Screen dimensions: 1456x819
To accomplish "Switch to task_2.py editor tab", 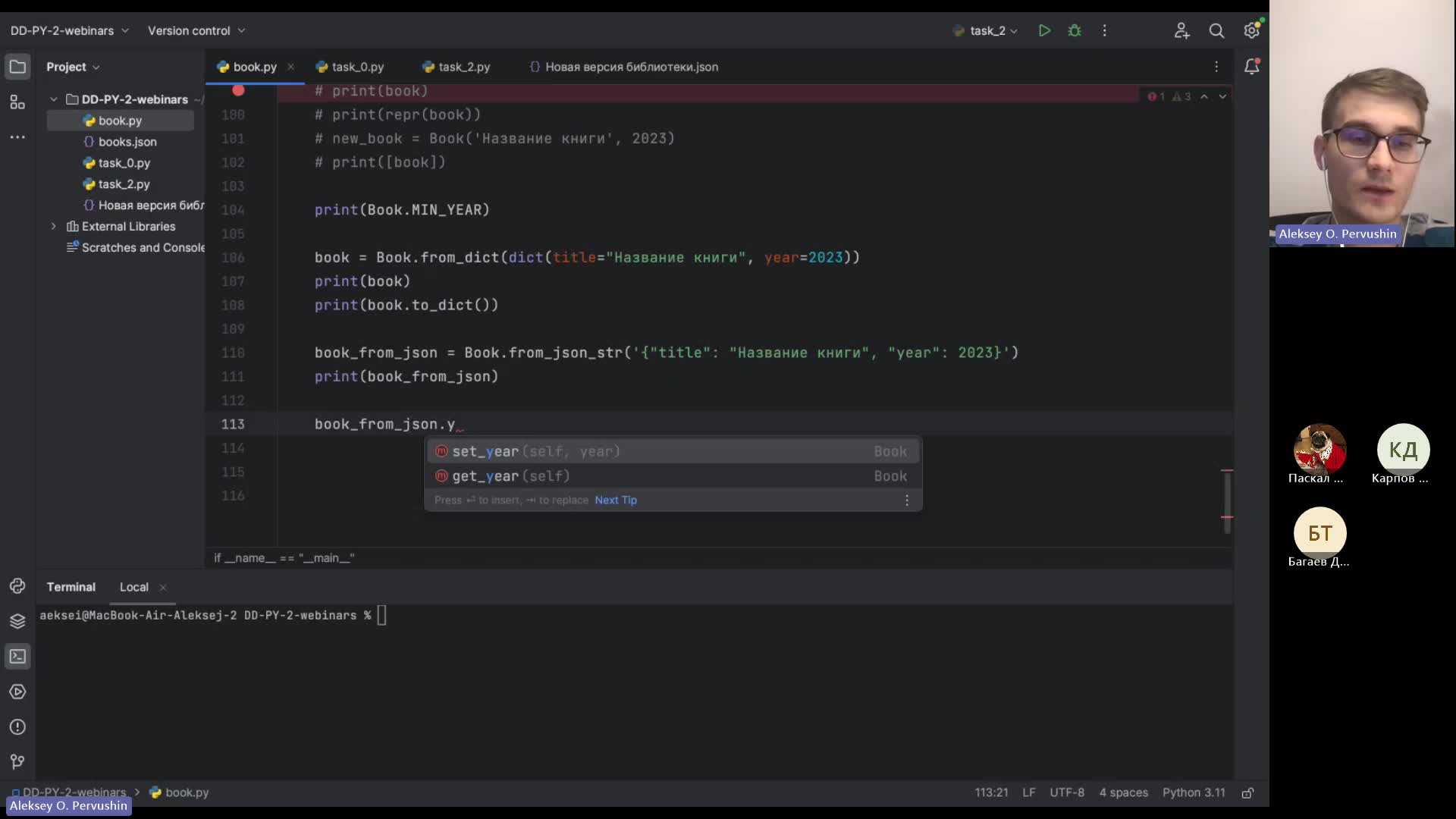I will point(457,67).
